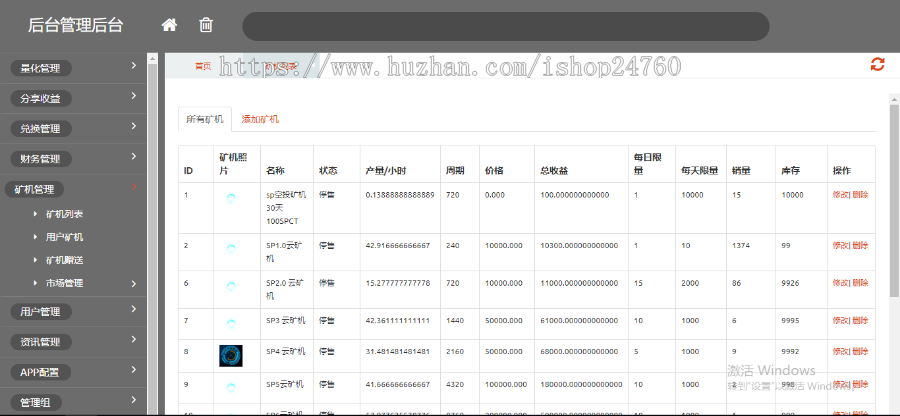Screen dimensions: 900x416
Task: Click loading image icon for SP5云矿机
Action: click(231, 388)
